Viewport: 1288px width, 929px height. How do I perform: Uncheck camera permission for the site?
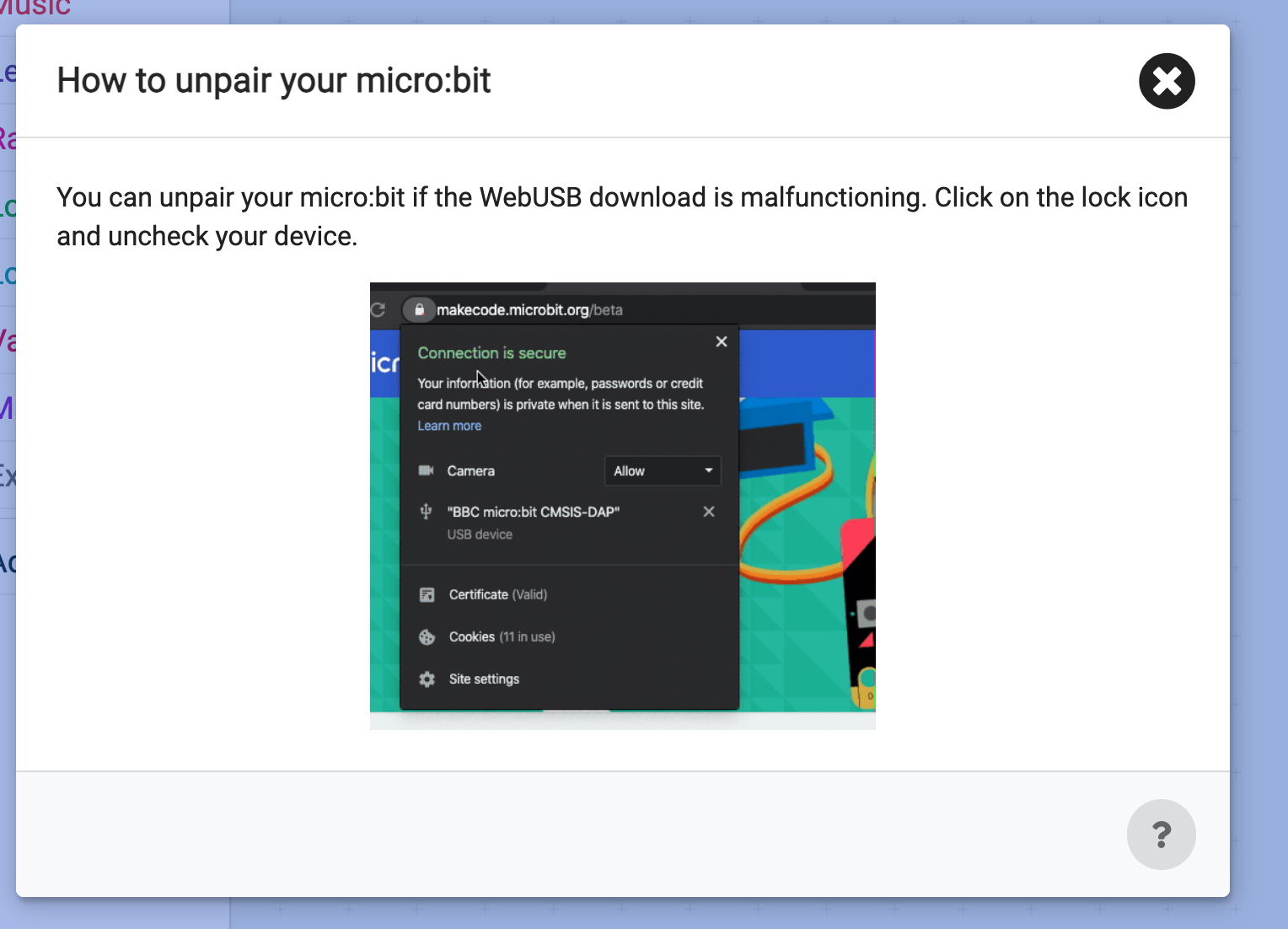pyautogui.click(x=663, y=470)
